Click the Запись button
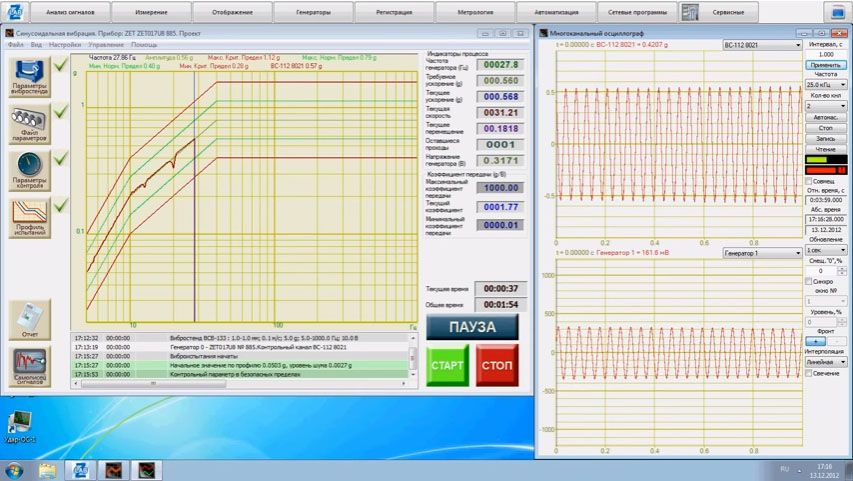Viewport: 853px width, 481px height. [x=826, y=139]
